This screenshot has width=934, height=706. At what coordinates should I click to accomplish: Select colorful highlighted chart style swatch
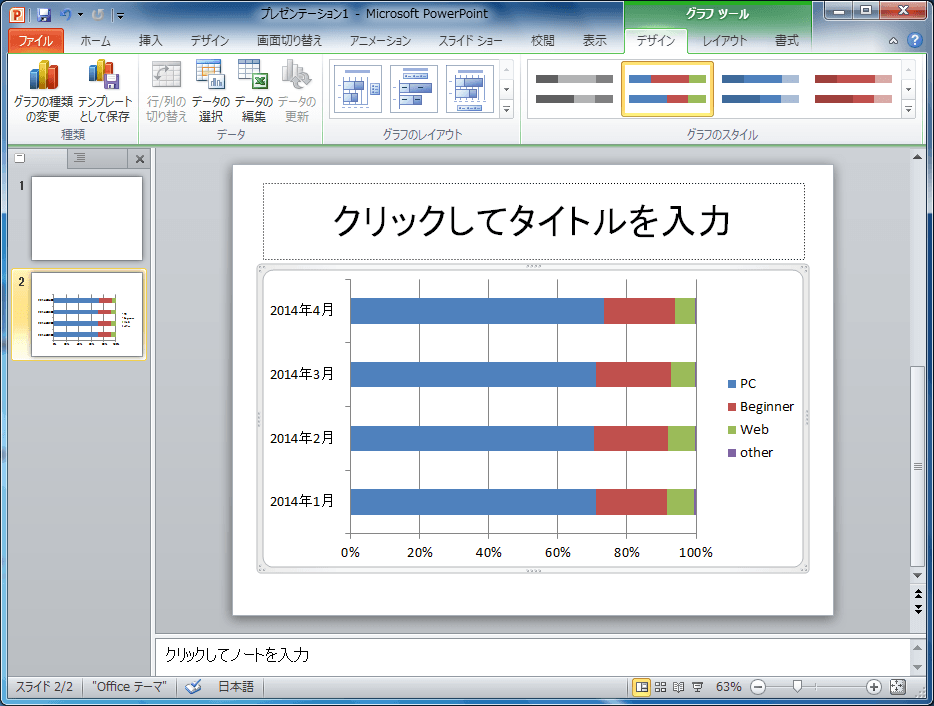tap(667, 89)
